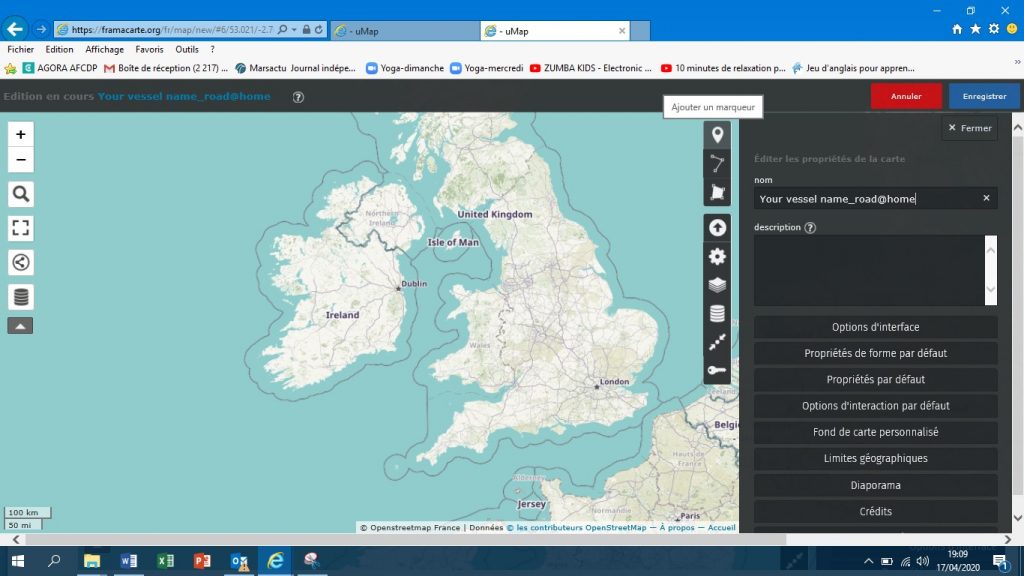
Task: Open the Favoris menu
Action: click(149, 49)
